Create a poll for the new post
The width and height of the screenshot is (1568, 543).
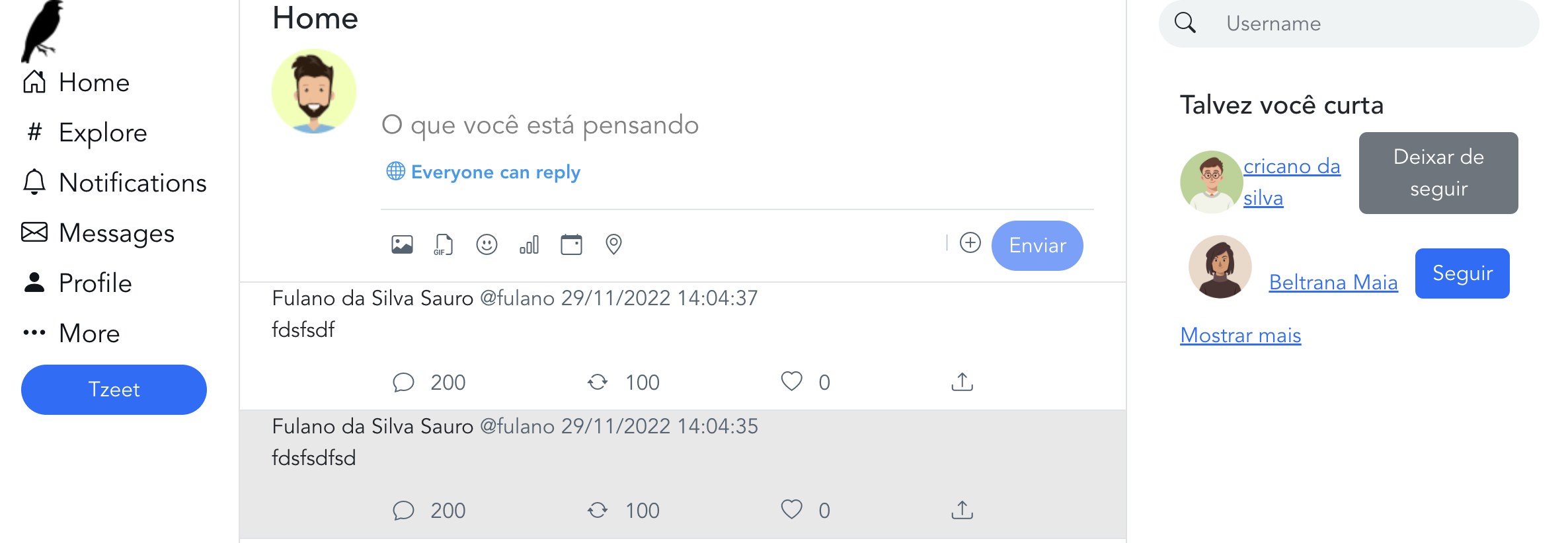pos(529,244)
